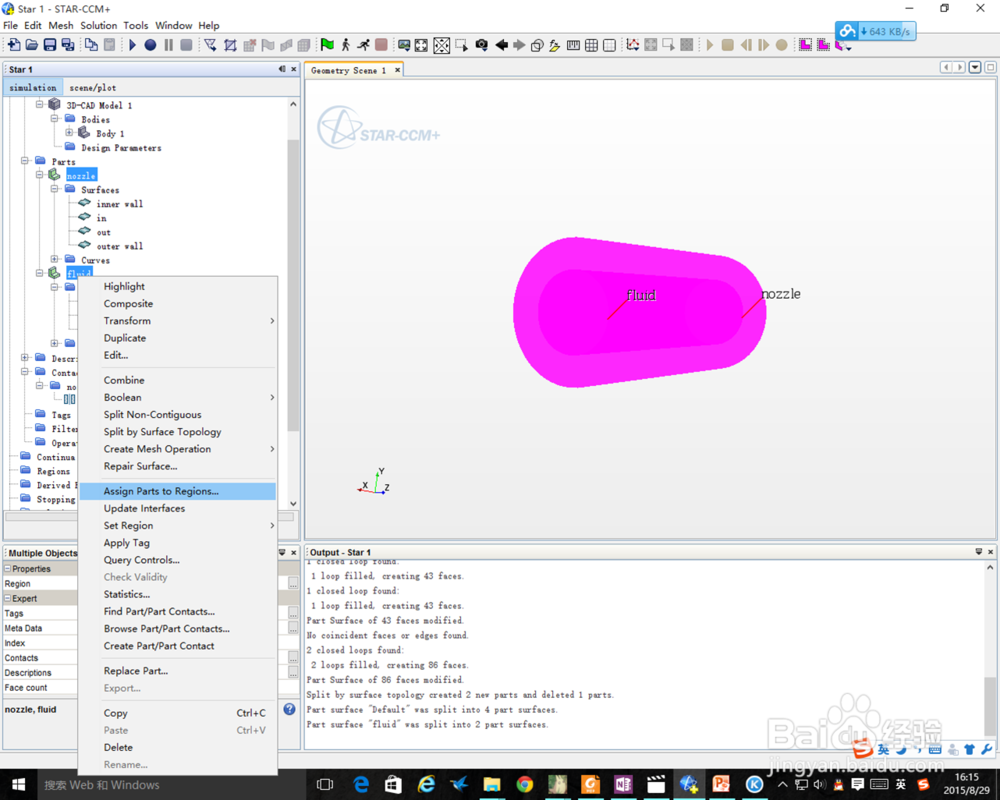1000x800 pixels.
Task: Click the taskbar search box
Action: (x=171, y=785)
